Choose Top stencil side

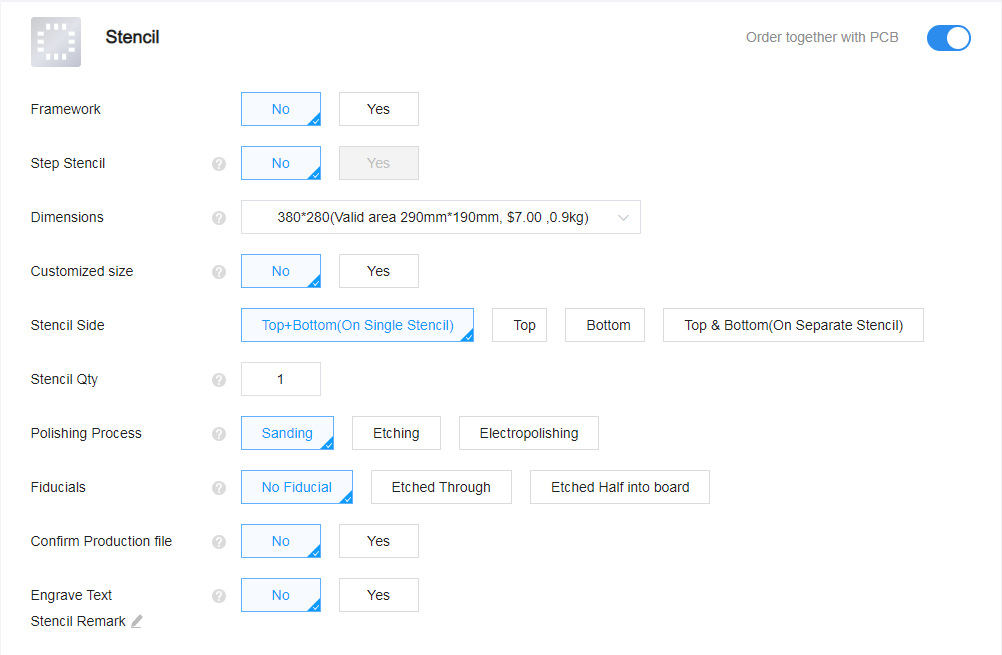(520, 325)
